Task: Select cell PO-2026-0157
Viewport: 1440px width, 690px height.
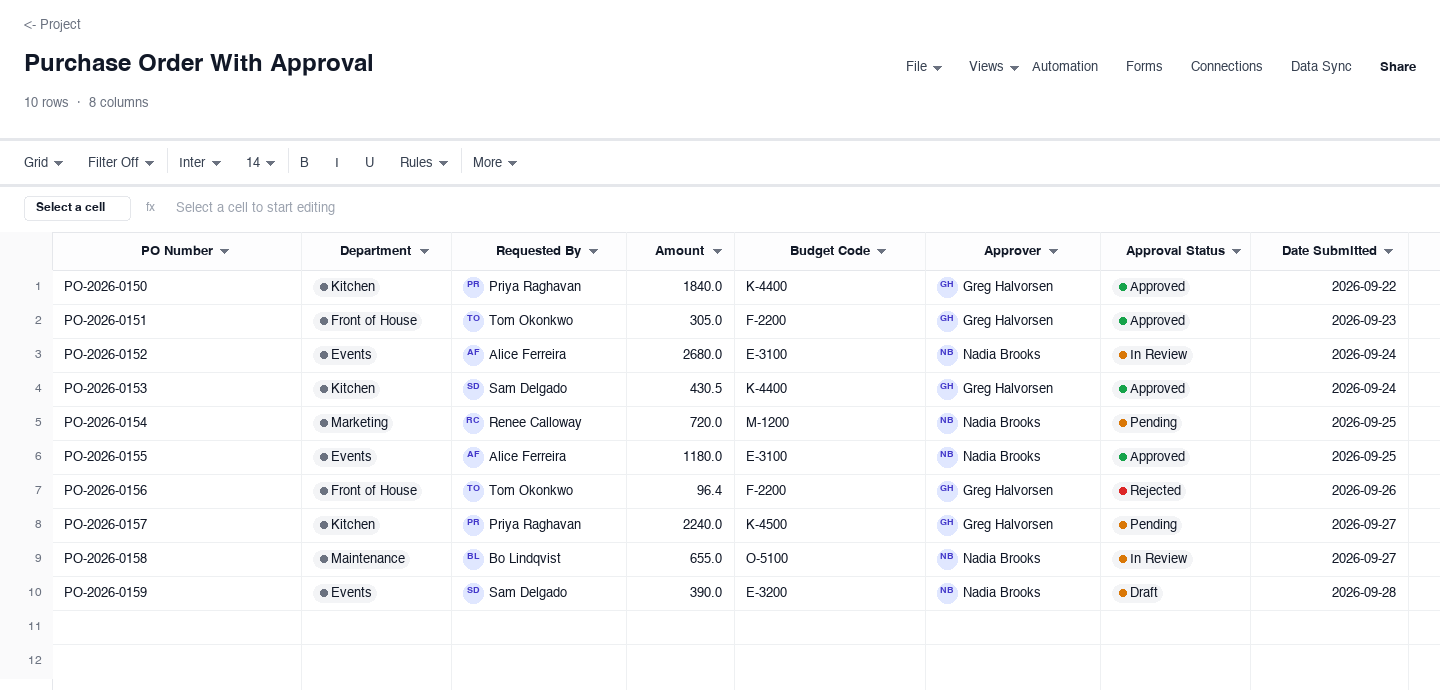Action: pos(177,524)
